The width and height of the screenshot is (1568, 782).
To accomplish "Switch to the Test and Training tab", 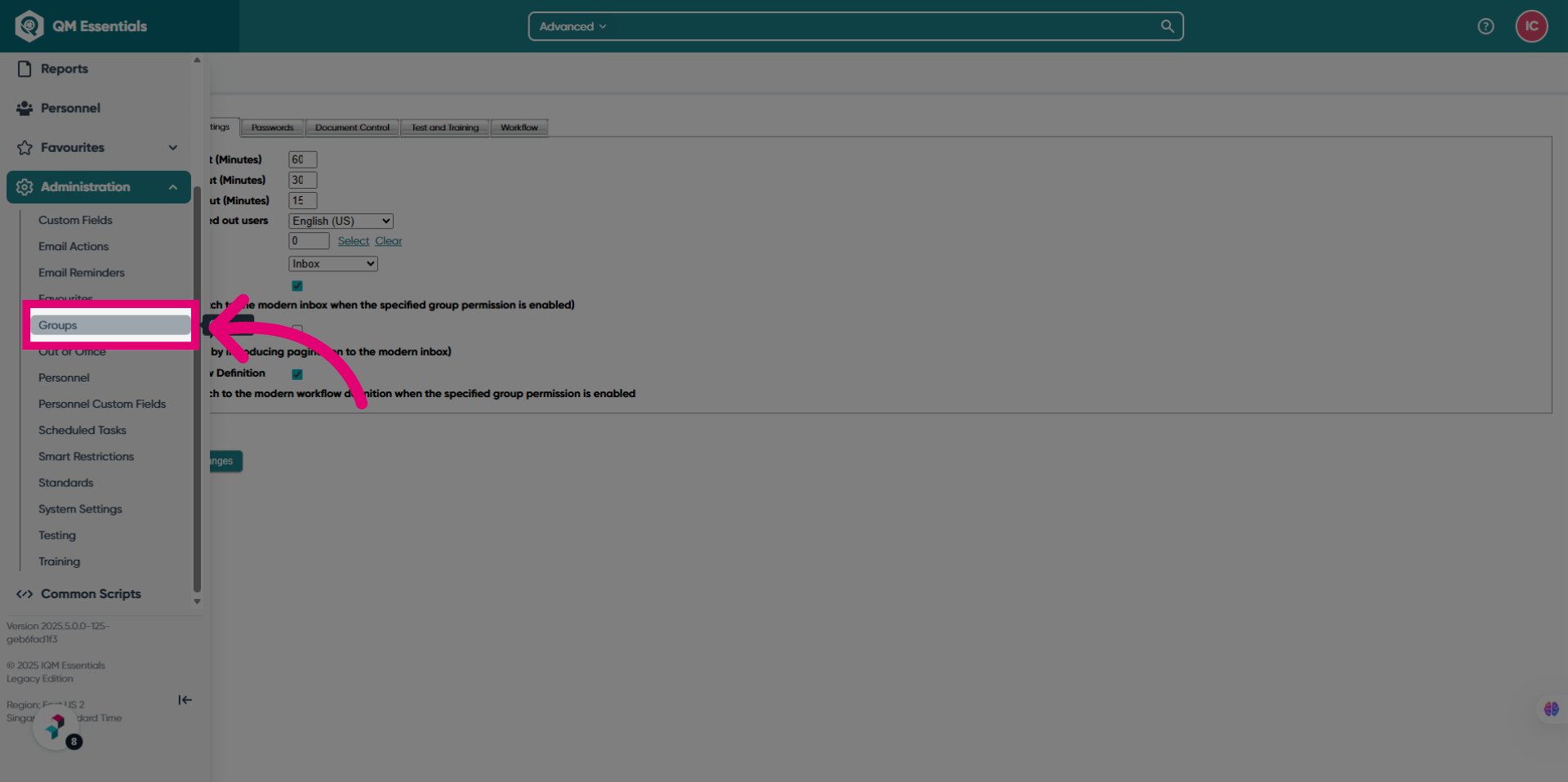I will [x=445, y=127].
